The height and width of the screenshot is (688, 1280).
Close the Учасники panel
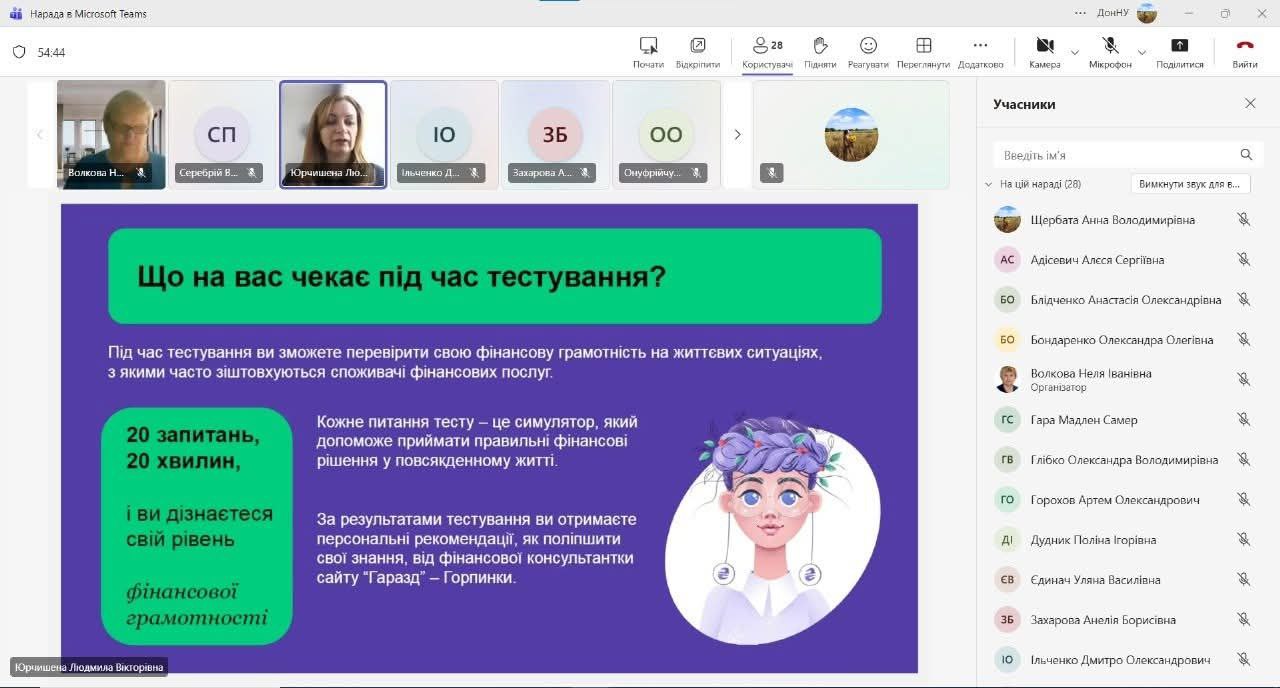(x=1250, y=104)
